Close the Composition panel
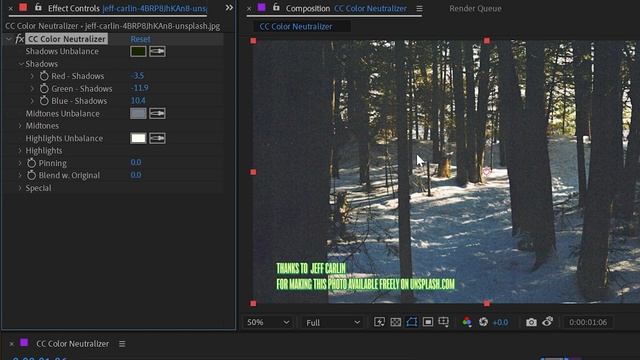640x360 pixels. coord(249,8)
